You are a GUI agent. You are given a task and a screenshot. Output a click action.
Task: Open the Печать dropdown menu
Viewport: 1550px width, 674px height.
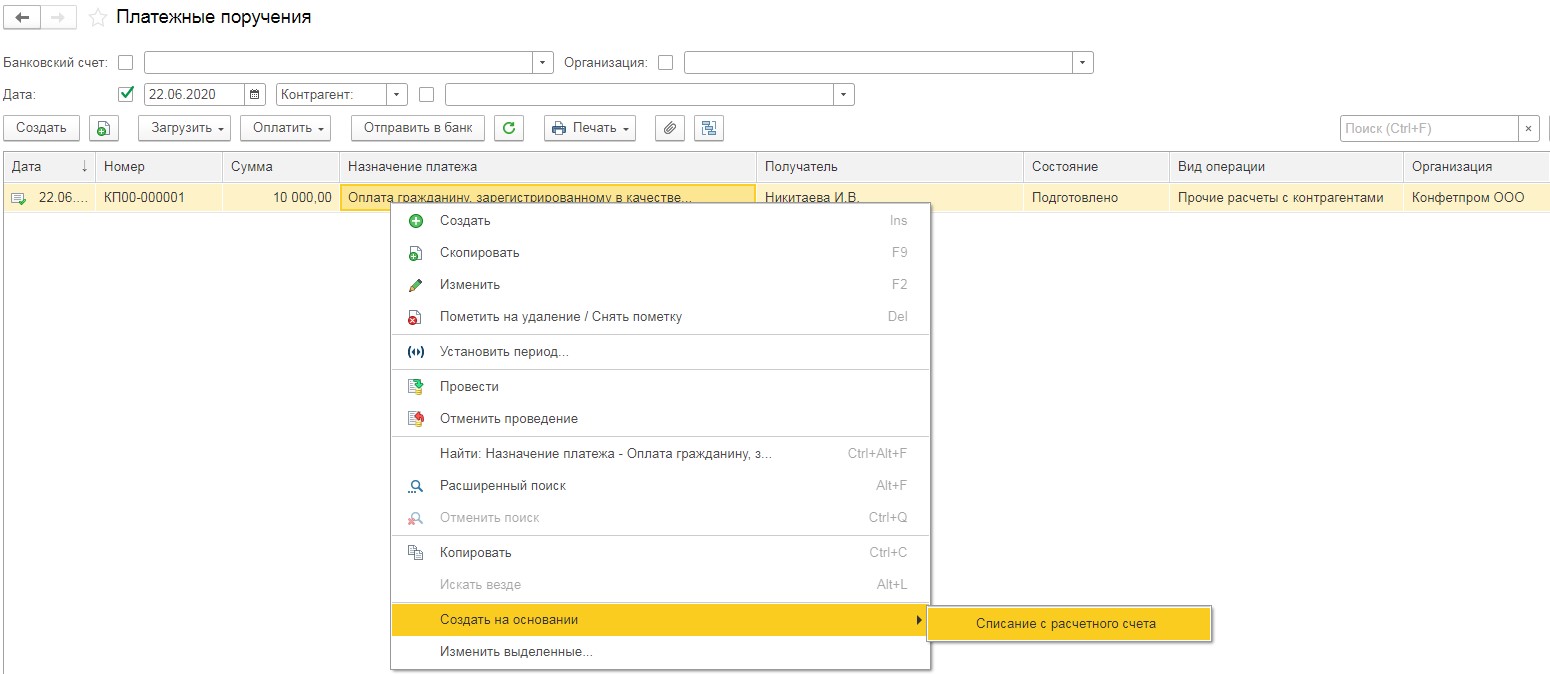590,128
